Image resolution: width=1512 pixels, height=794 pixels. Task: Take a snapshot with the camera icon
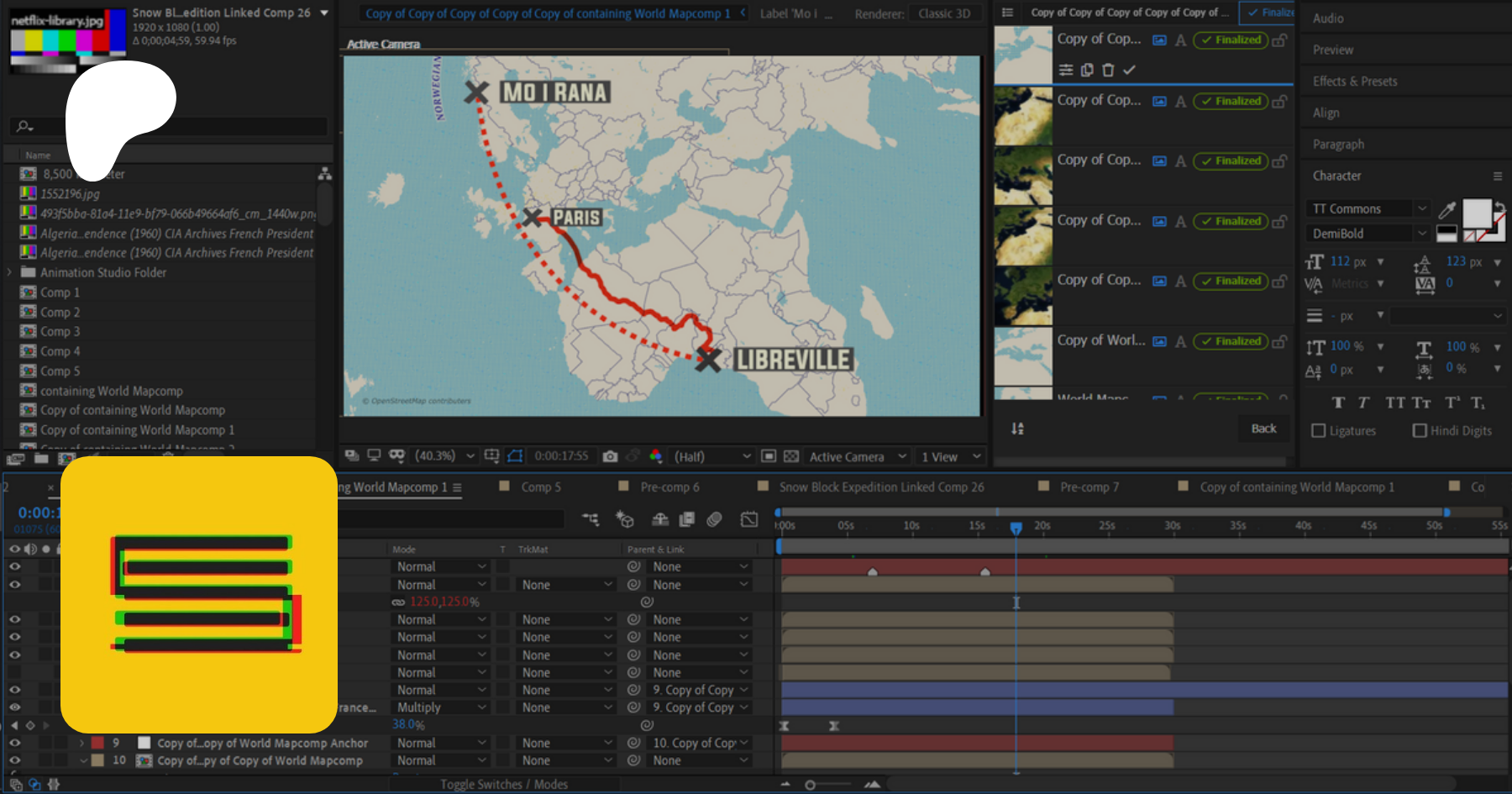coord(610,456)
